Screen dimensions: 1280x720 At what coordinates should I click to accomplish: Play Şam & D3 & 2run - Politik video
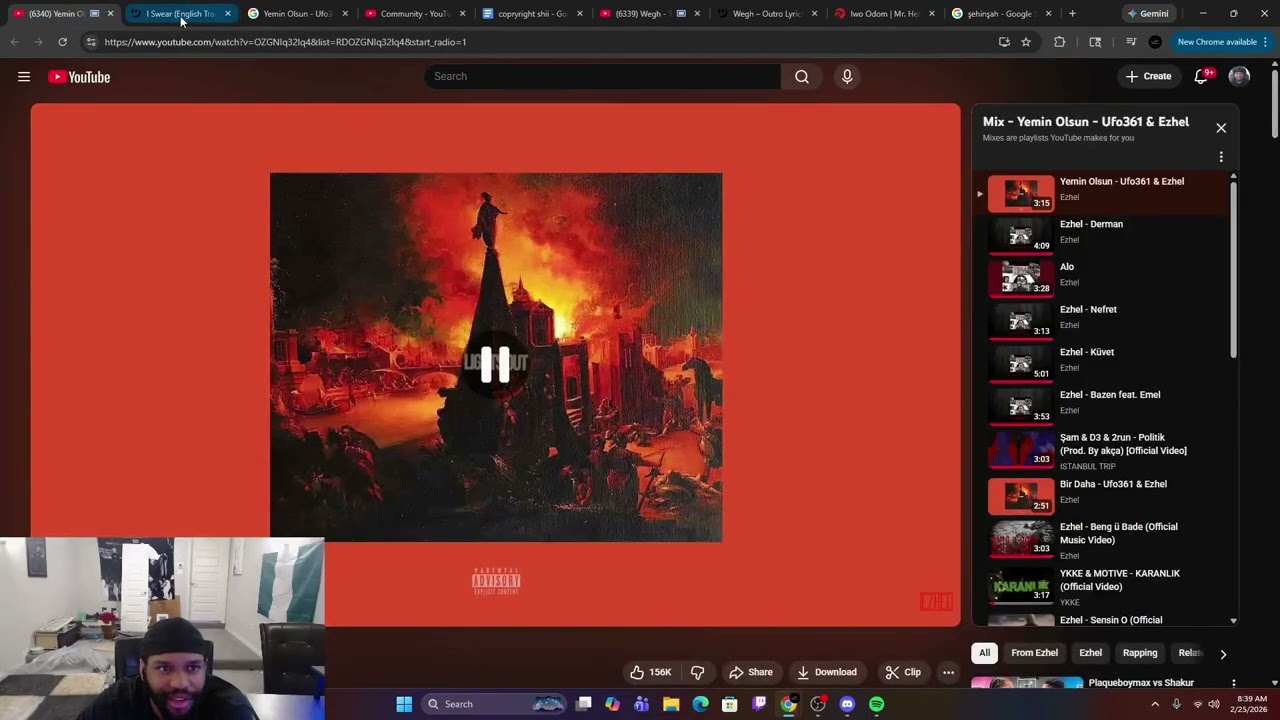(1100, 450)
